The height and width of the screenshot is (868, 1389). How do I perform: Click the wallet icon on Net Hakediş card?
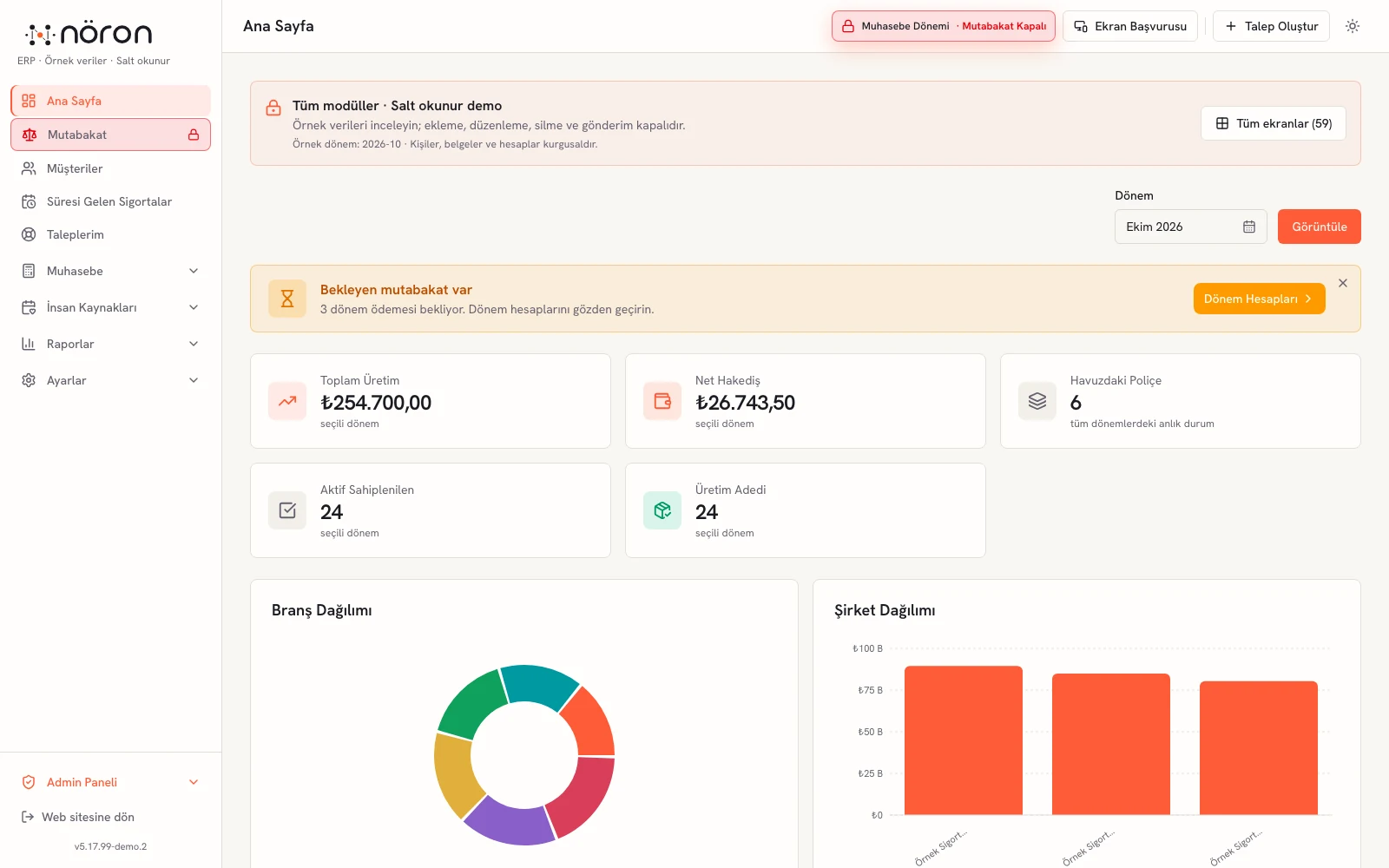662,401
